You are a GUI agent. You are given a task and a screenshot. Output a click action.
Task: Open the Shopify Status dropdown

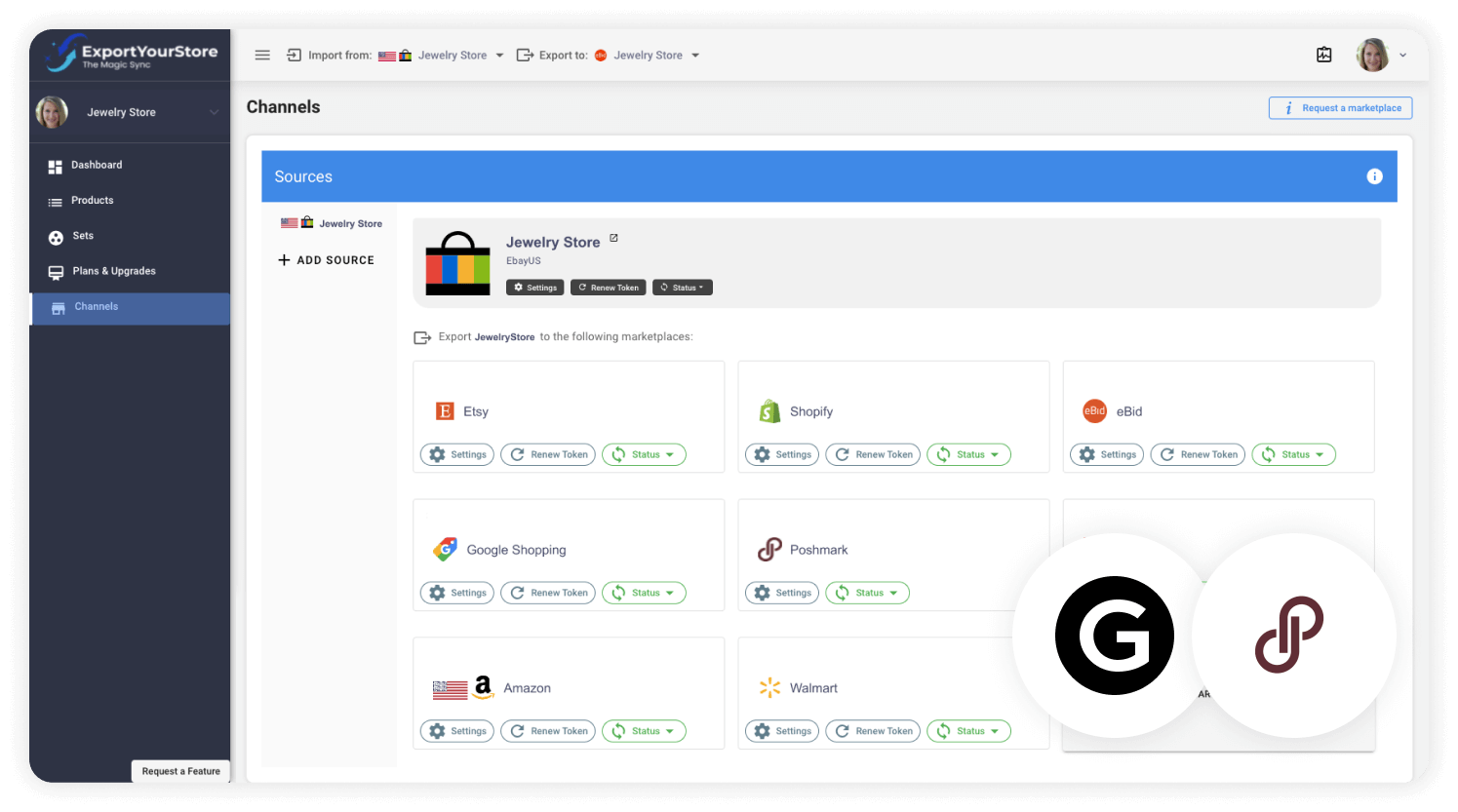coord(968,454)
